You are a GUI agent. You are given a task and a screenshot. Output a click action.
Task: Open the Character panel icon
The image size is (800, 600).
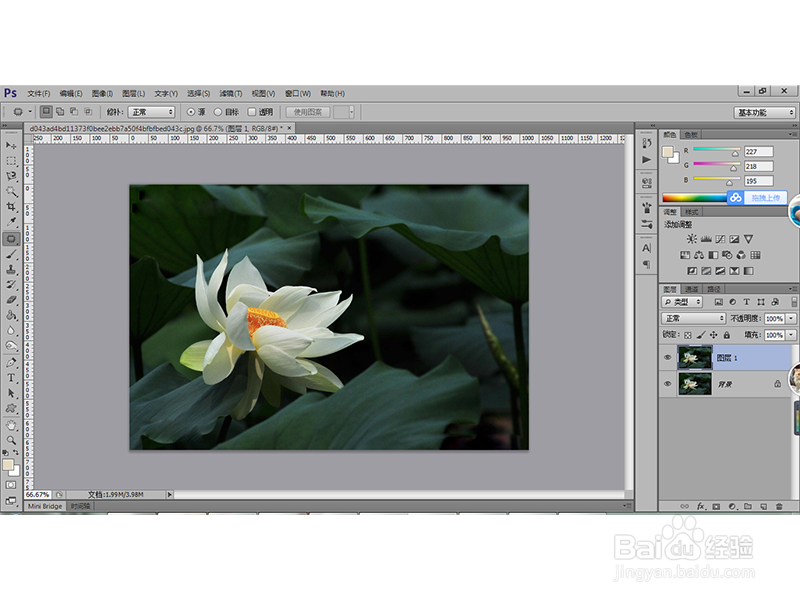pyautogui.click(x=647, y=248)
